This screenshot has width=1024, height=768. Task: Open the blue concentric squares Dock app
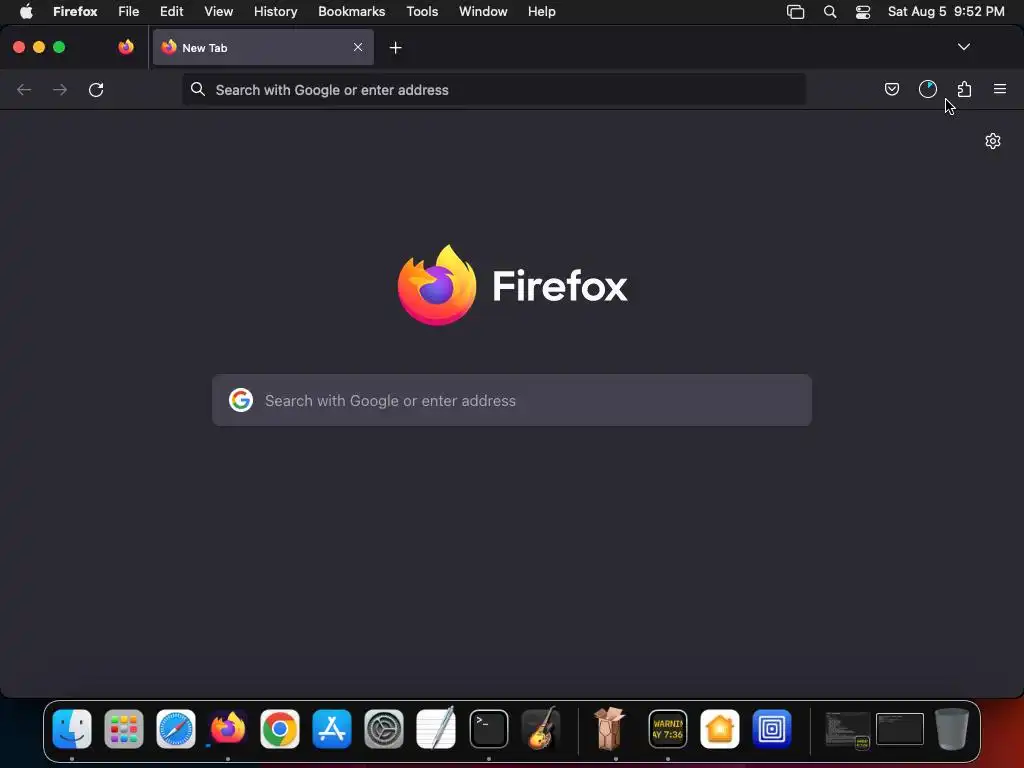[772, 729]
